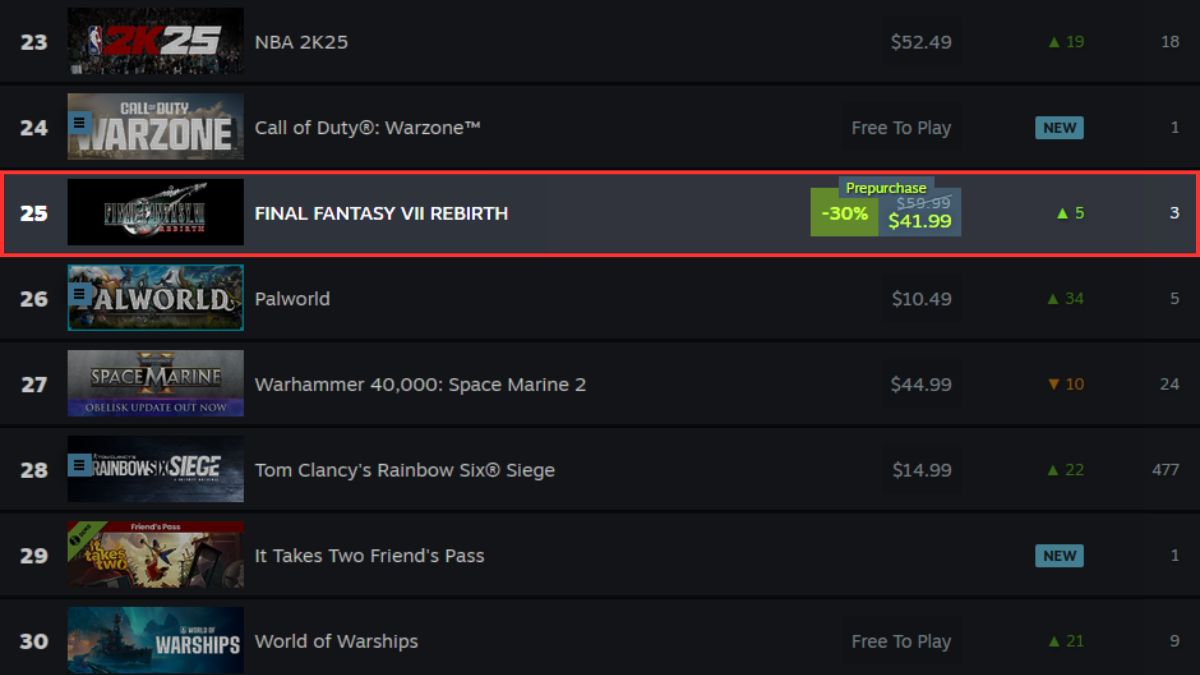Open the It Takes Two thumbnail
Screen dimensions: 1200x675
tap(155, 555)
